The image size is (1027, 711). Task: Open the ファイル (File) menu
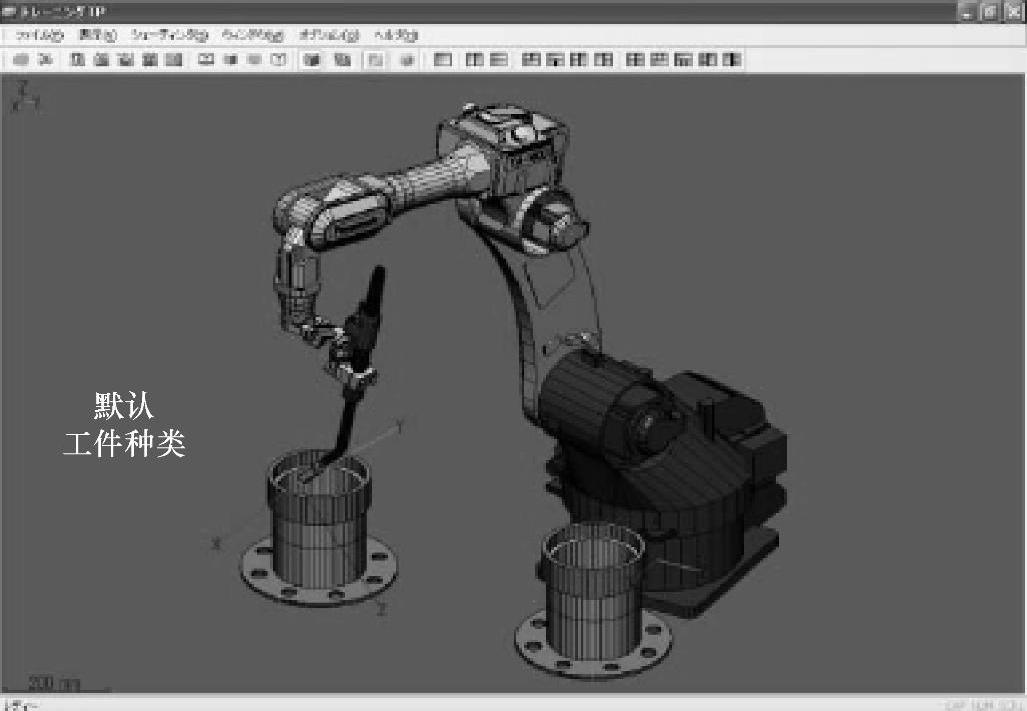point(39,35)
